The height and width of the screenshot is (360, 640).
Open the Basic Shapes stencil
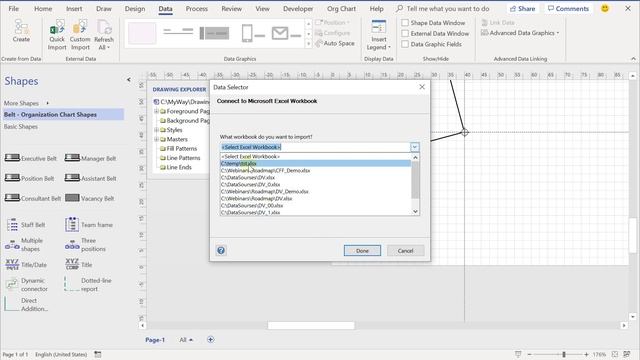tap(21, 127)
